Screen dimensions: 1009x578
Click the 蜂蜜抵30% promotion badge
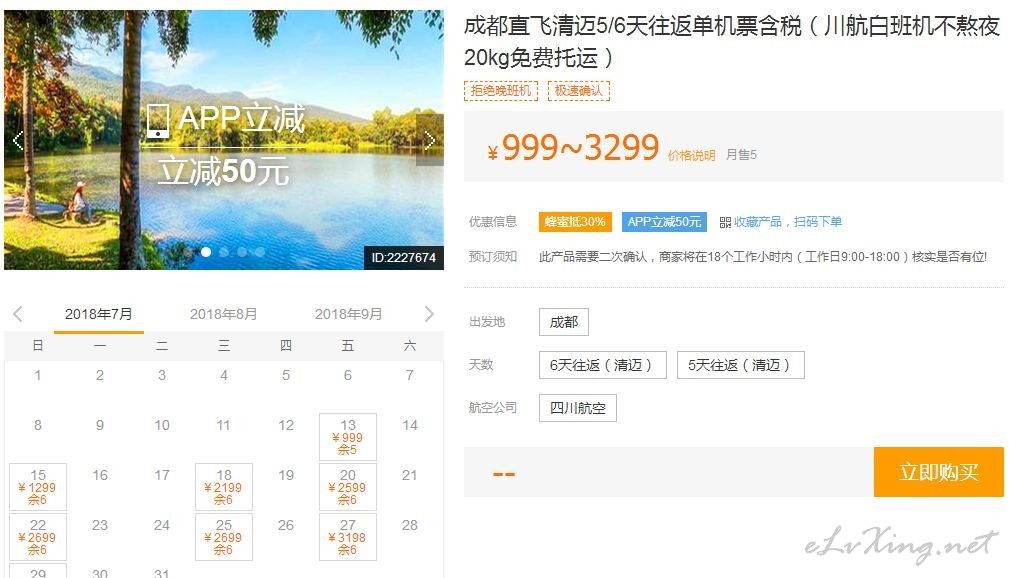pyautogui.click(x=575, y=222)
